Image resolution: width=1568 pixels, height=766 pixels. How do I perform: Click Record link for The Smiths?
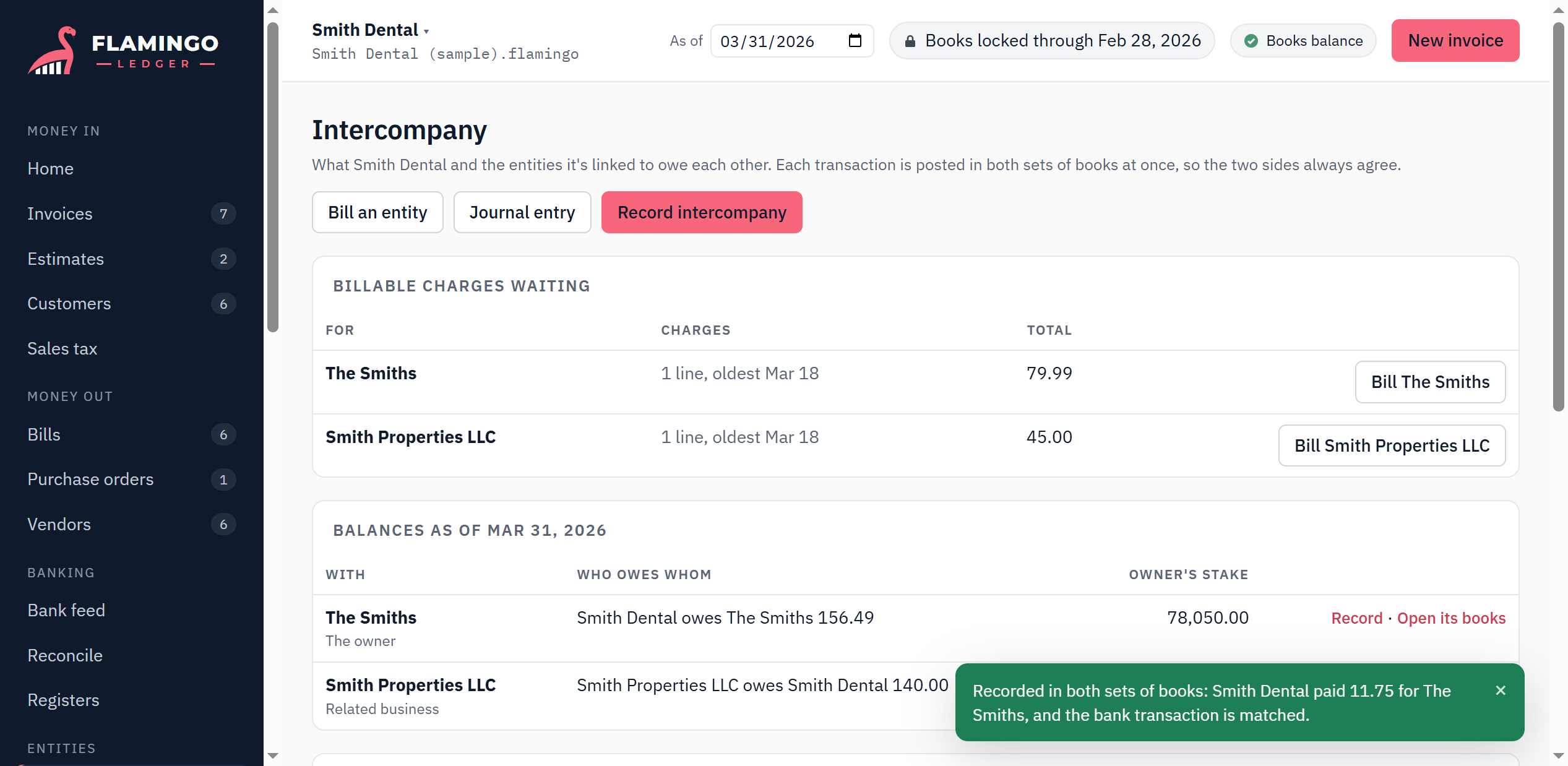1356,618
